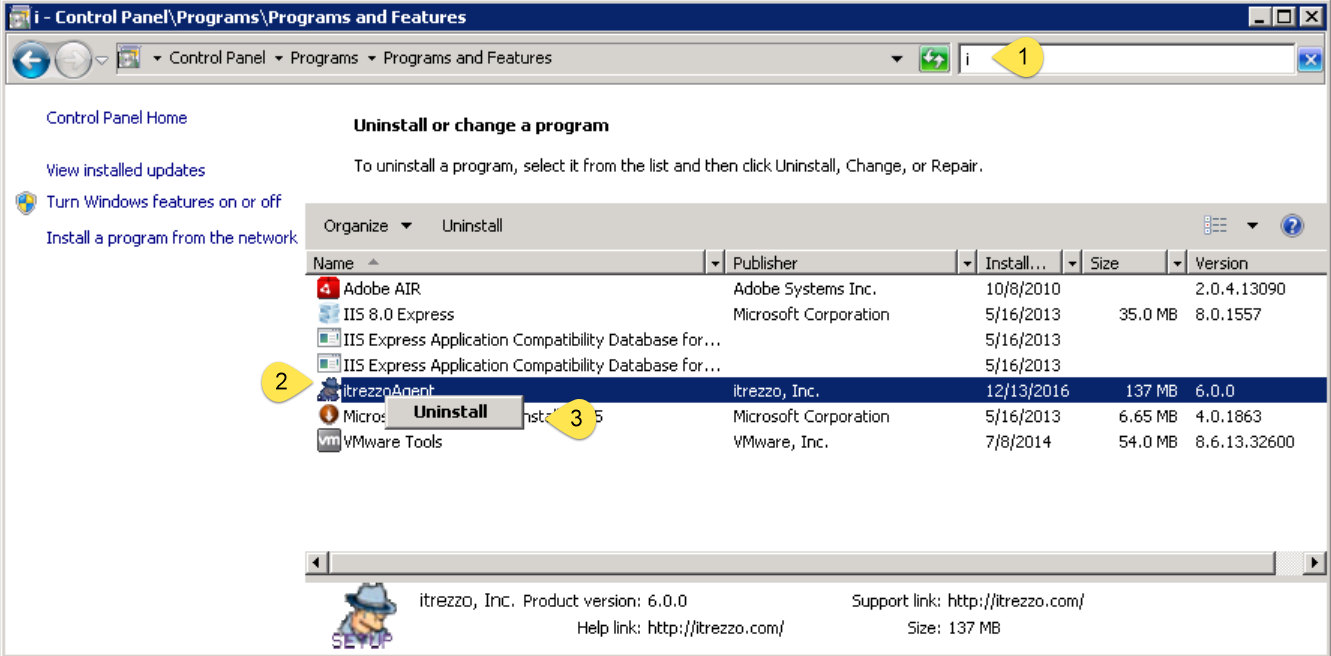This screenshot has width=1331, height=656.
Task: Click VMware Tools icon
Action: pos(328,442)
